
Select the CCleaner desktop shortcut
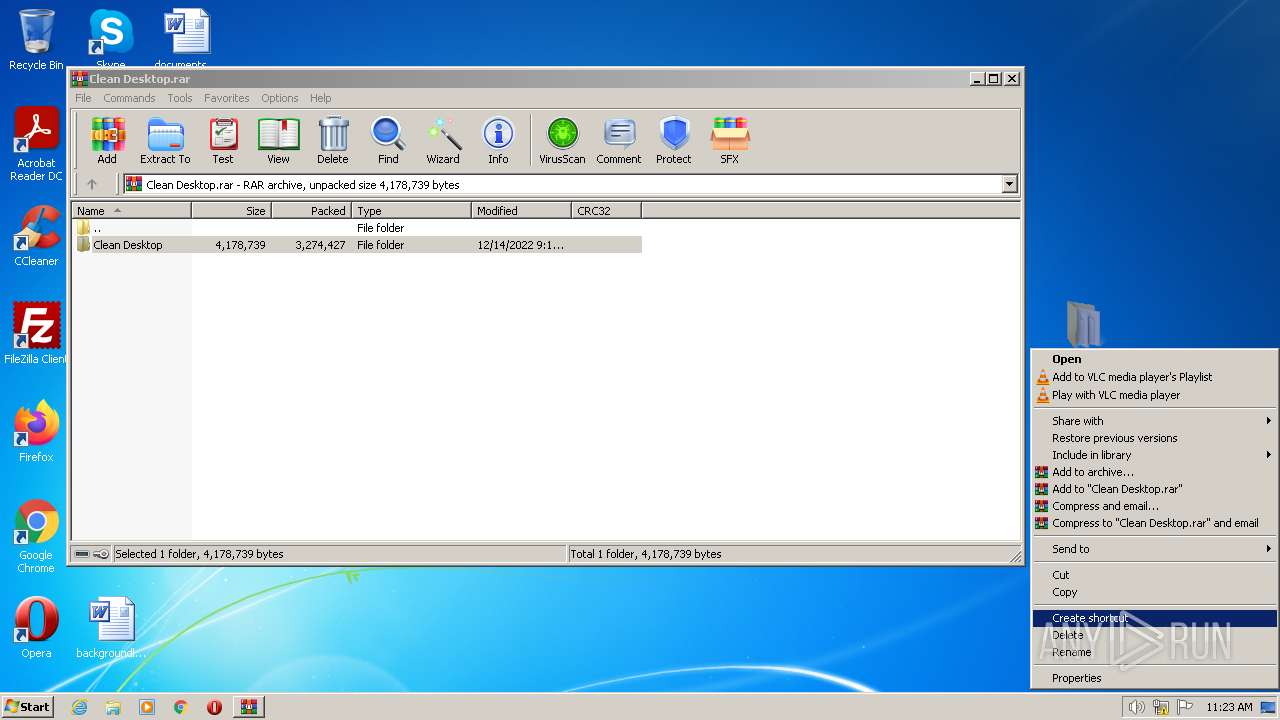pyautogui.click(x=36, y=236)
